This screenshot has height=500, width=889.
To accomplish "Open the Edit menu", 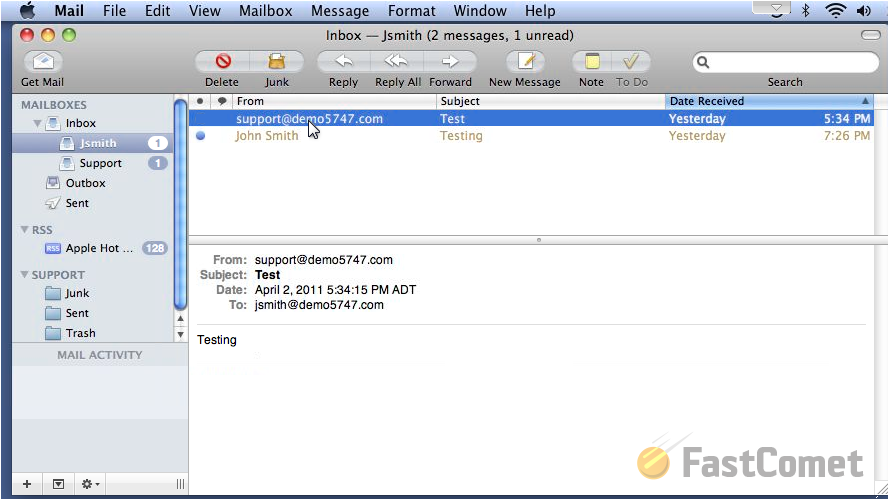I will (157, 11).
